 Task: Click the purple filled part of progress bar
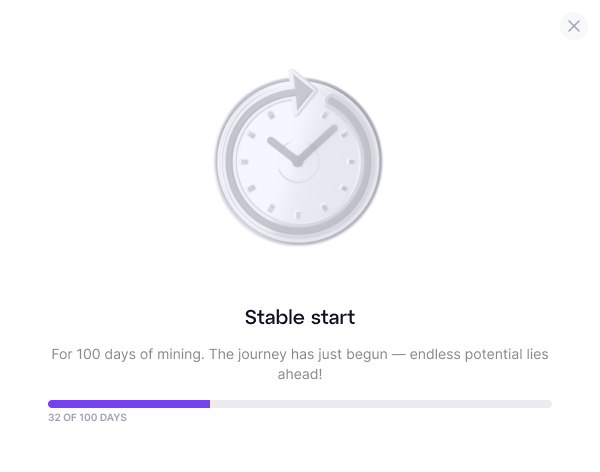(129, 404)
